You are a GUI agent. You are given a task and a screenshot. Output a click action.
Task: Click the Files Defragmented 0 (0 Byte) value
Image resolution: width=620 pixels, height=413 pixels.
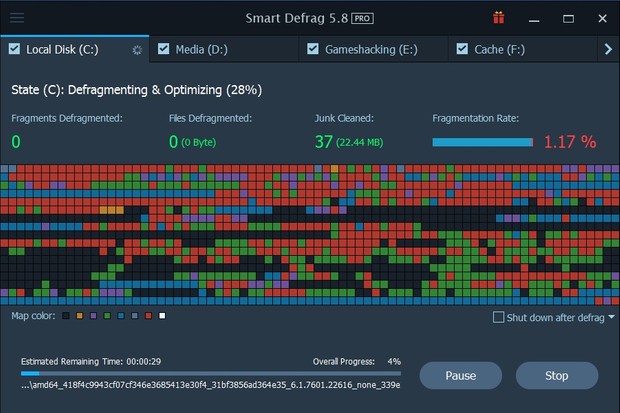pyautogui.click(x=193, y=142)
